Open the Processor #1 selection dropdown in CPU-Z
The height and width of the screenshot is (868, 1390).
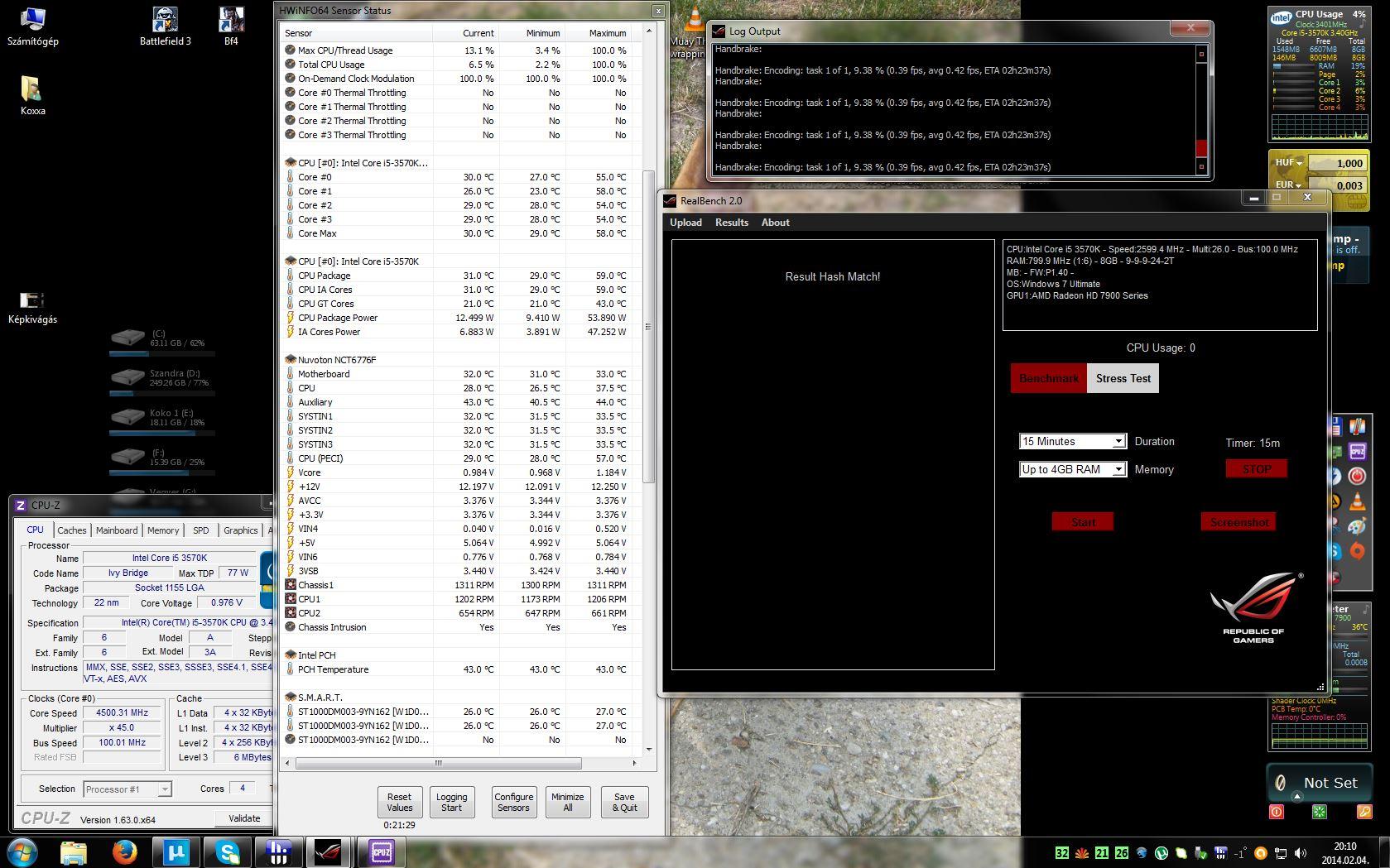(x=127, y=789)
